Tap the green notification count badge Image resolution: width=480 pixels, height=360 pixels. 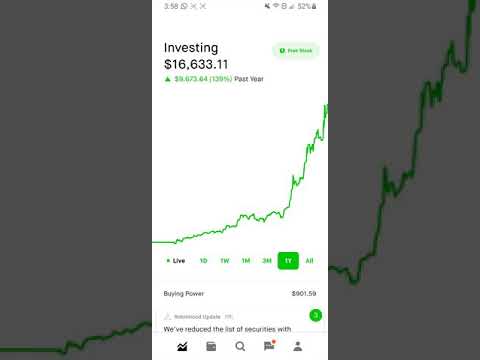pos(315,315)
